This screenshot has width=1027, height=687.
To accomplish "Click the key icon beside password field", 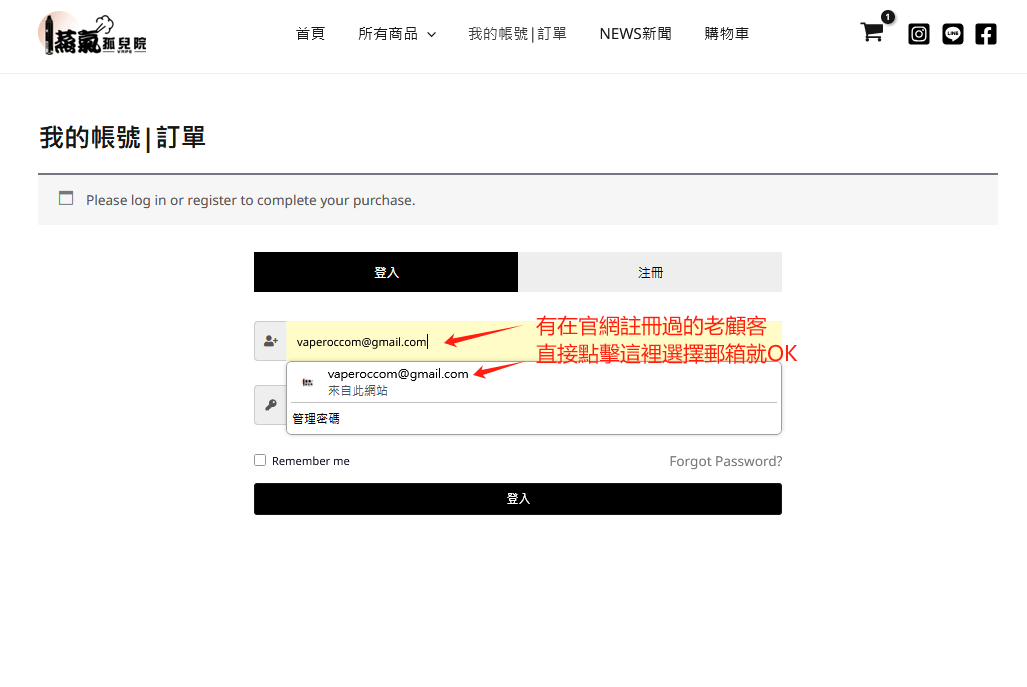I will pyautogui.click(x=271, y=405).
